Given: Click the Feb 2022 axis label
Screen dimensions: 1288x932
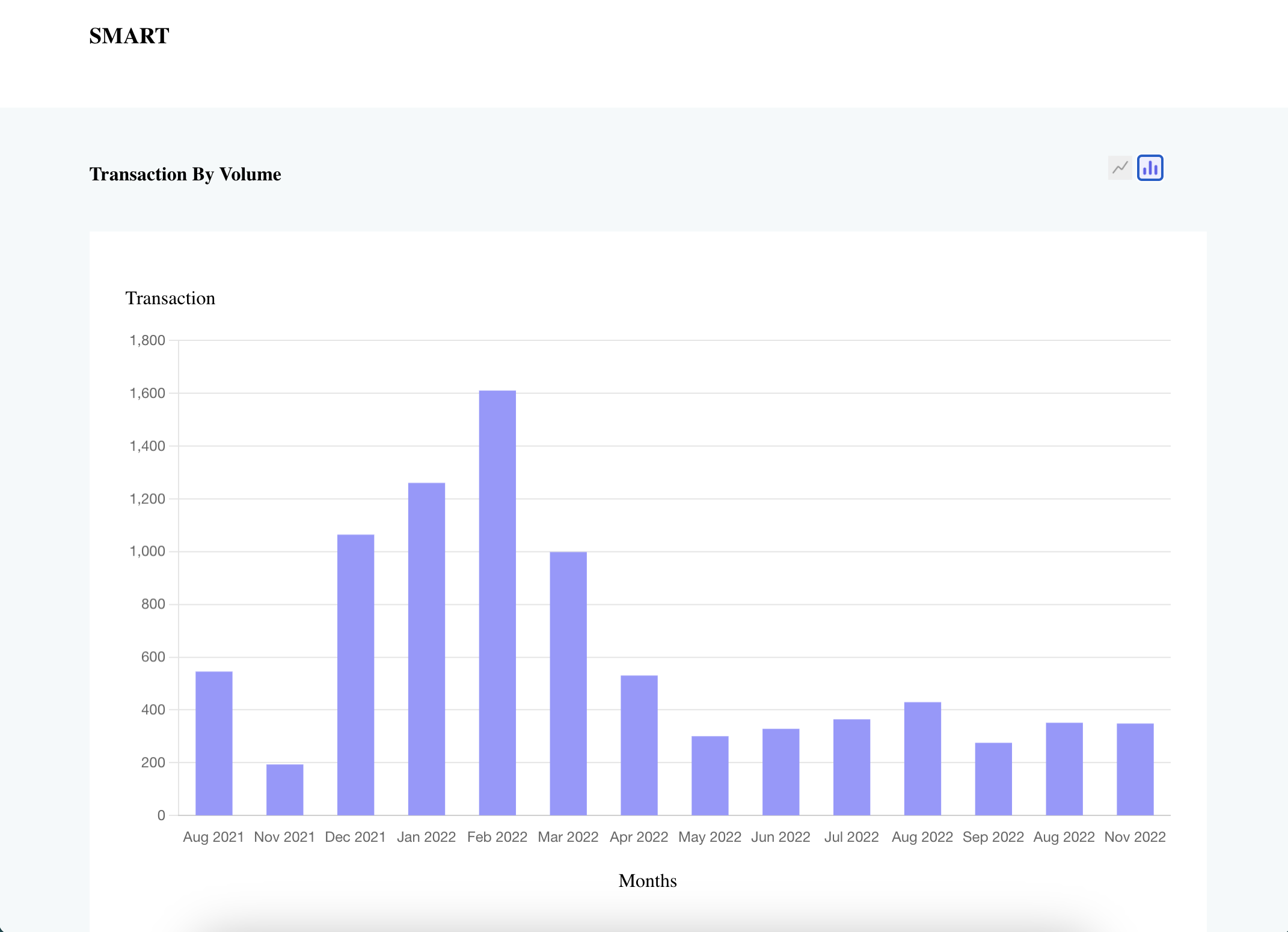Looking at the screenshot, I should 497,837.
